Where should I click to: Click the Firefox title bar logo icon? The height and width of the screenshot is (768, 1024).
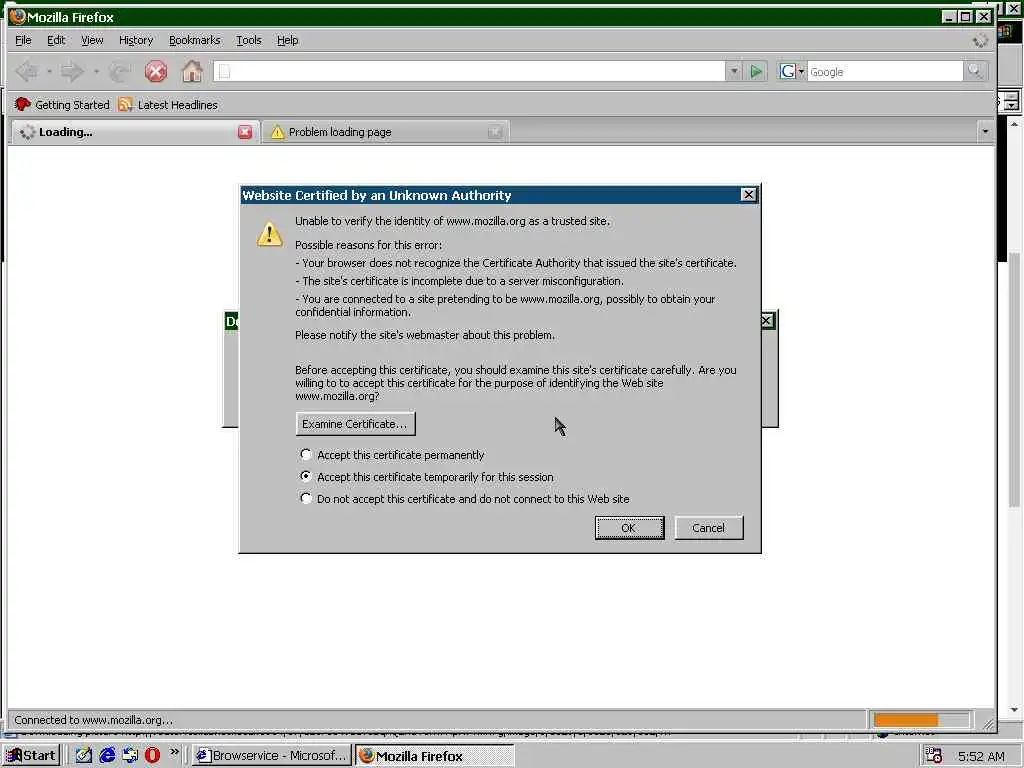coord(18,17)
